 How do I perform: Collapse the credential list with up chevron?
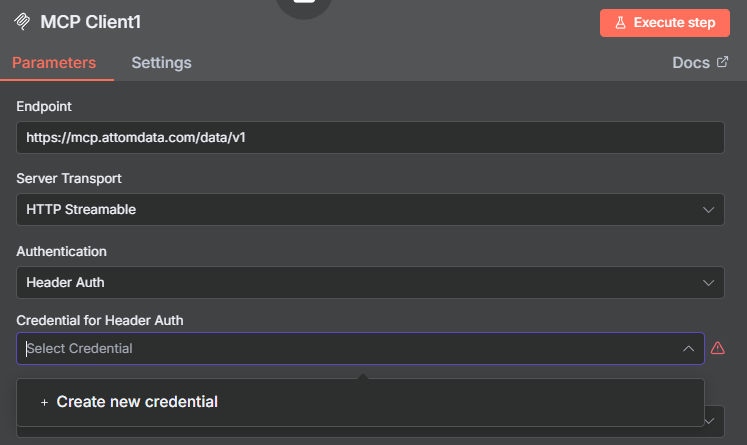tap(688, 349)
